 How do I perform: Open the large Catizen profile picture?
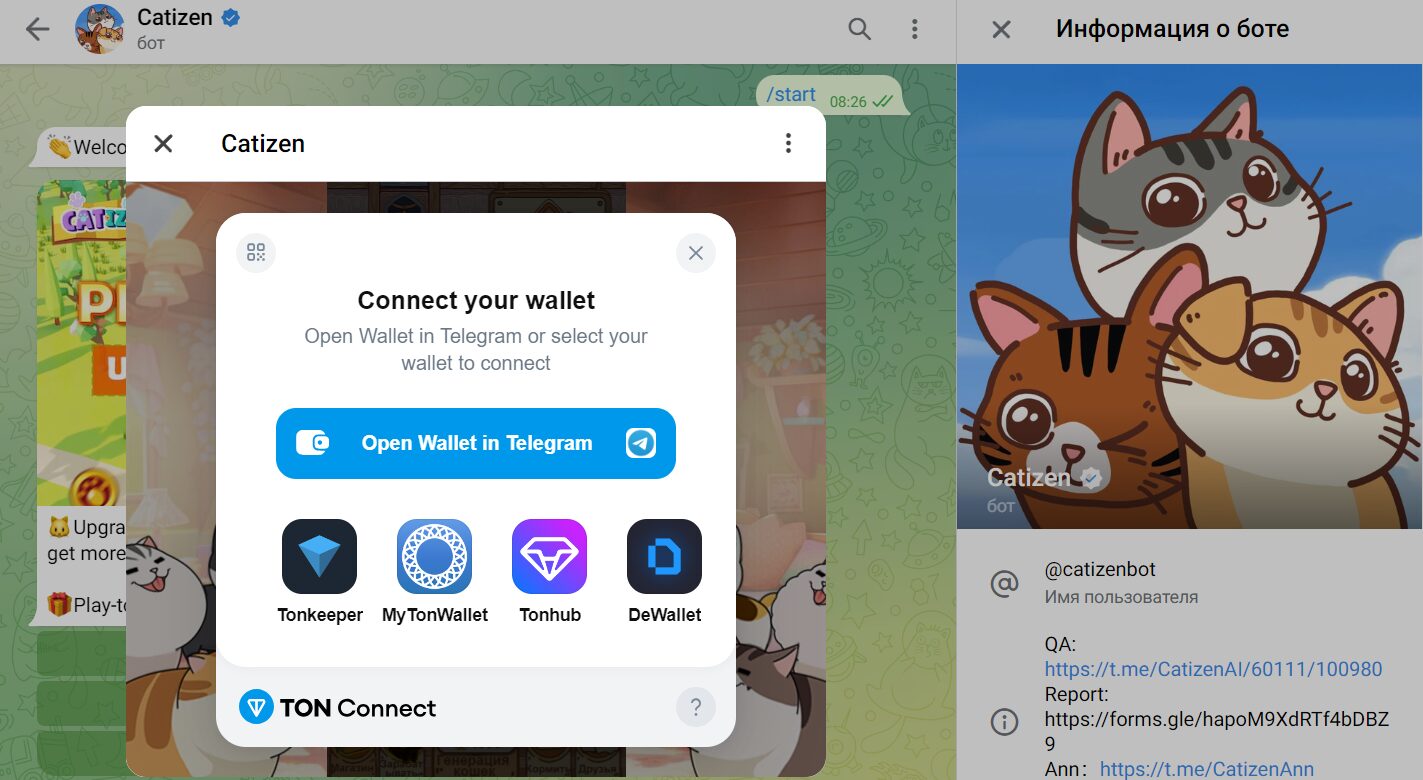coord(1190,296)
